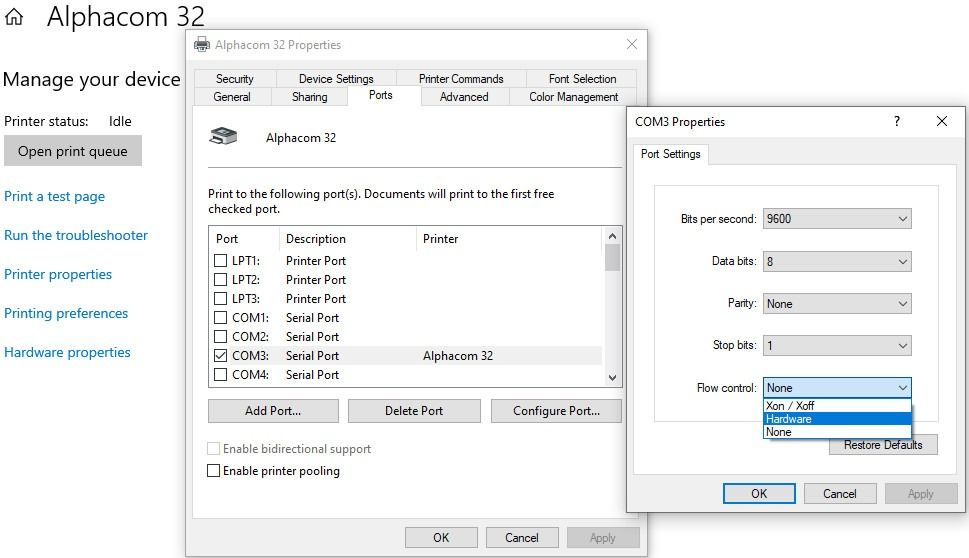This screenshot has height=558, width=969.
Task: Open the Font Selection tab
Action: point(582,78)
